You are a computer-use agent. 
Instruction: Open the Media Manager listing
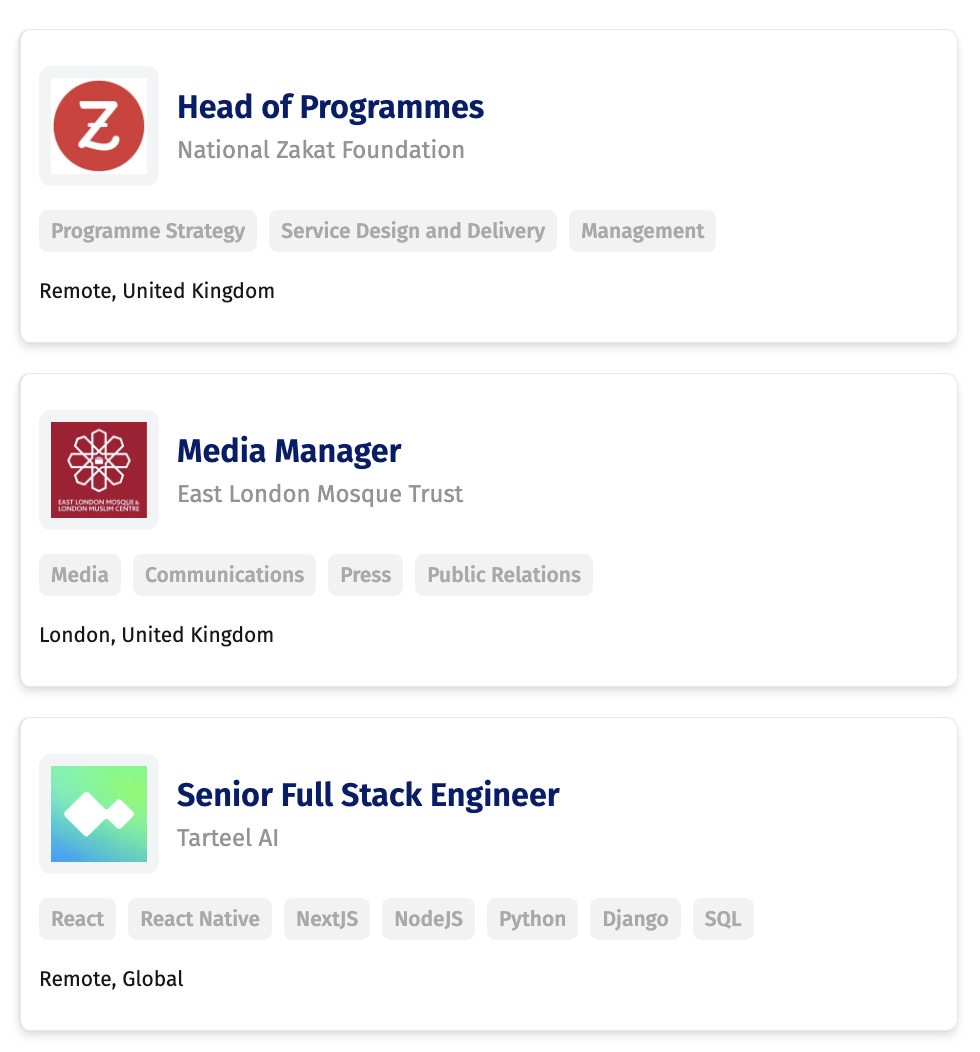point(288,451)
